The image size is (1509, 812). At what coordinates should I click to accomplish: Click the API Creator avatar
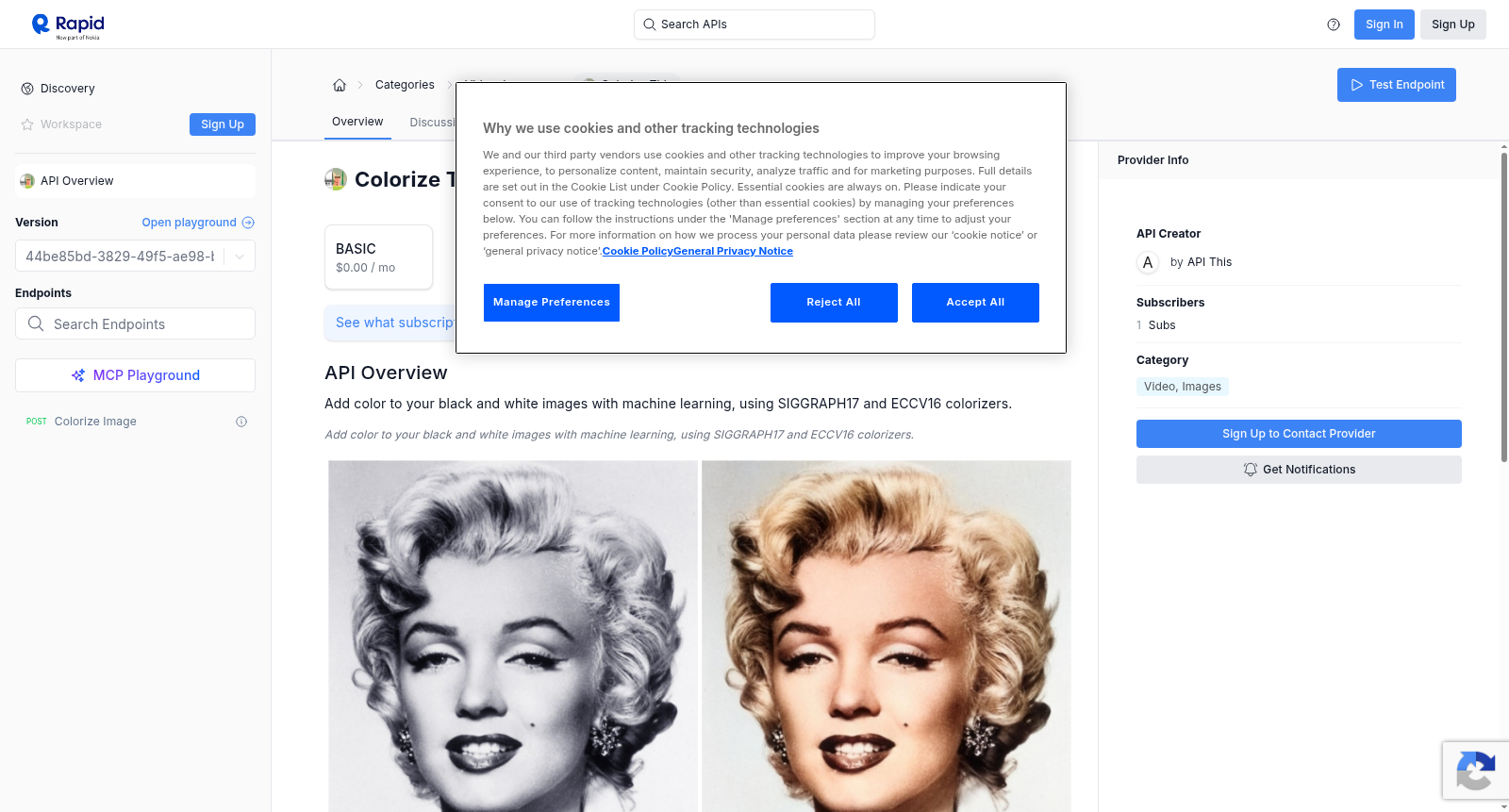(x=1148, y=262)
